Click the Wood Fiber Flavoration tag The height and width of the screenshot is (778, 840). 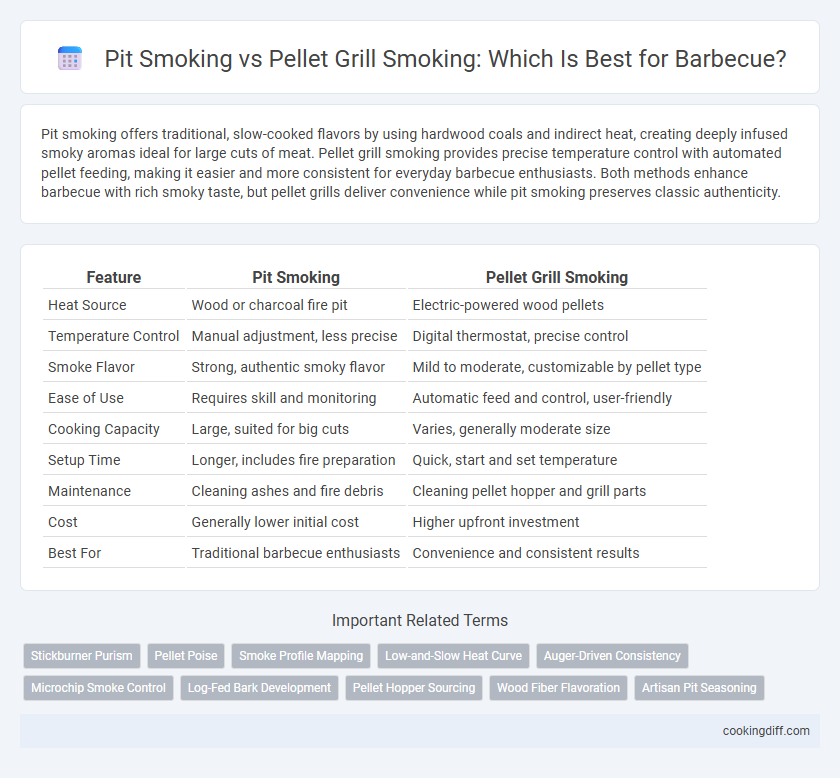[x=558, y=688]
